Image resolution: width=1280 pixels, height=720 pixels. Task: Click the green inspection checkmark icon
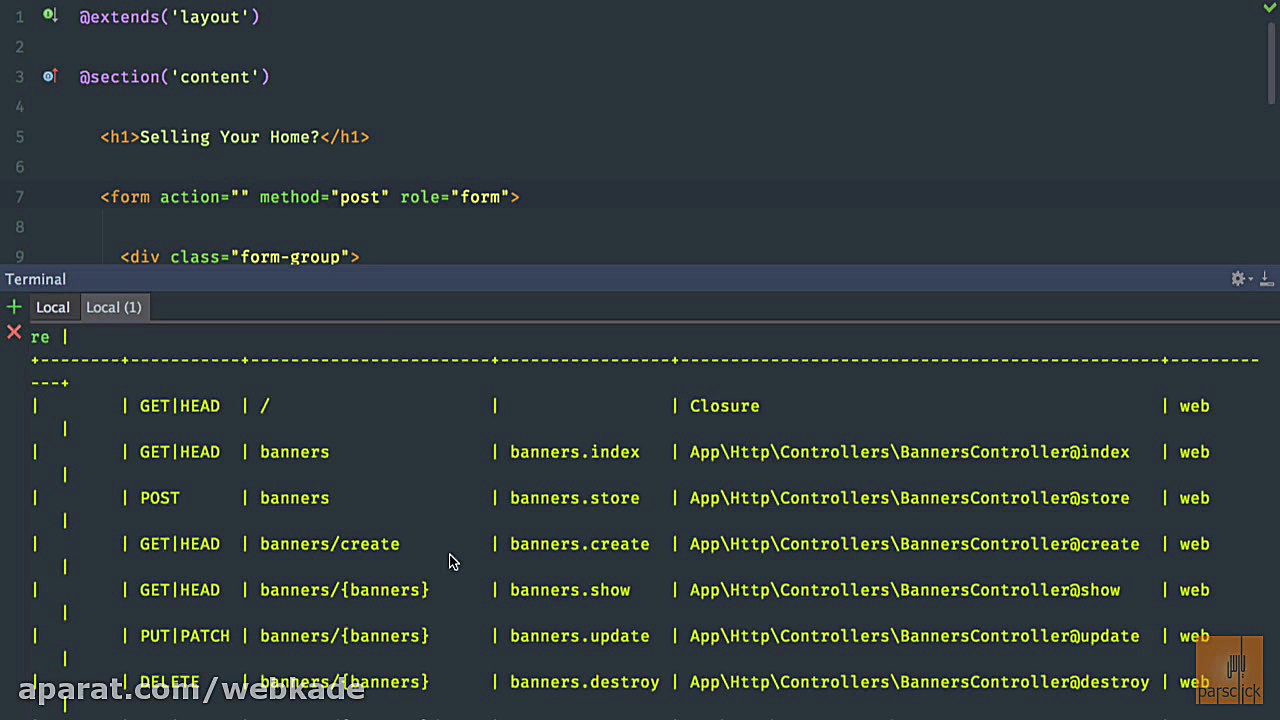(x=1269, y=8)
